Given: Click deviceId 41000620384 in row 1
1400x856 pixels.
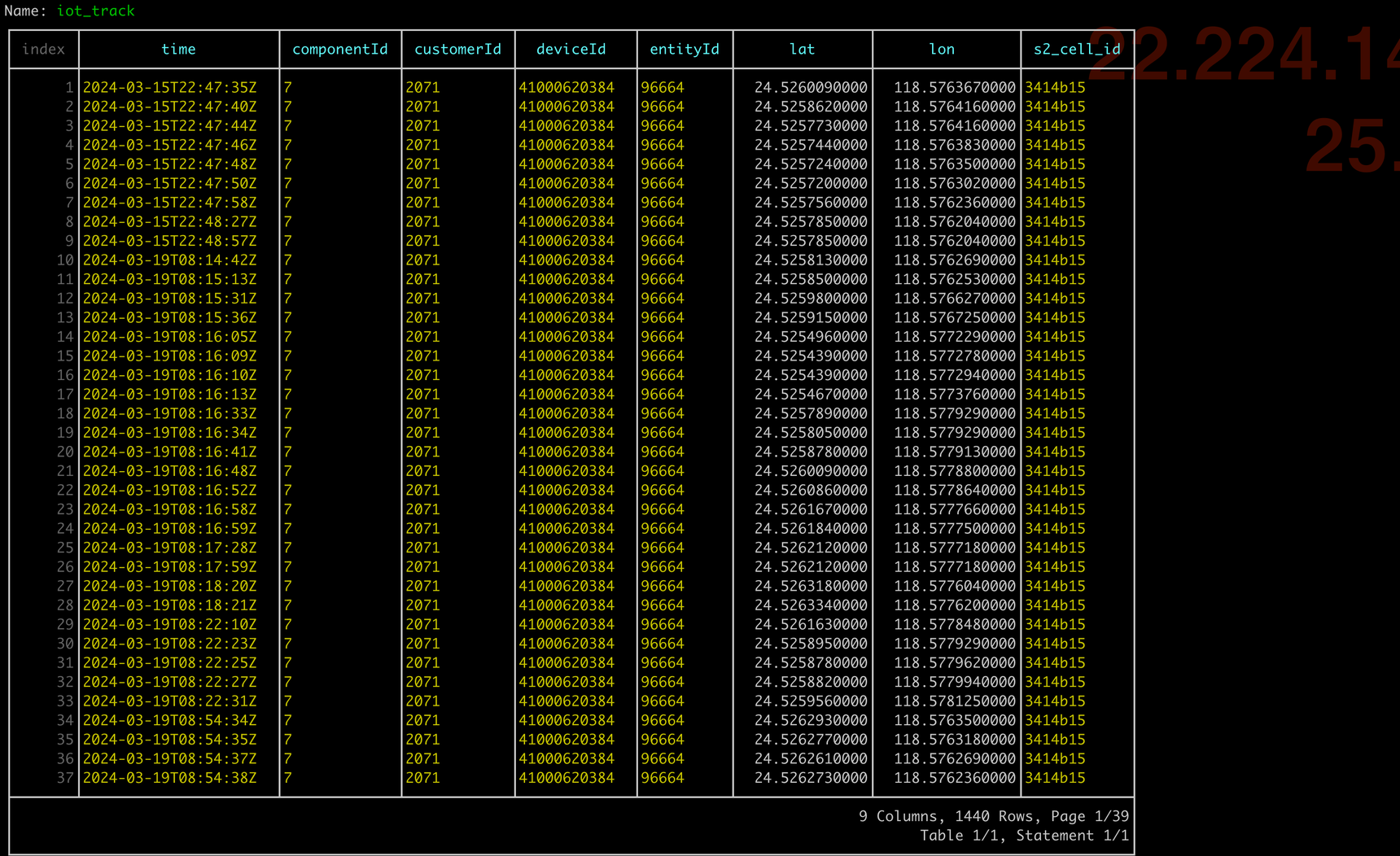Looking at the screenshot, I should [x=567, y=87].
